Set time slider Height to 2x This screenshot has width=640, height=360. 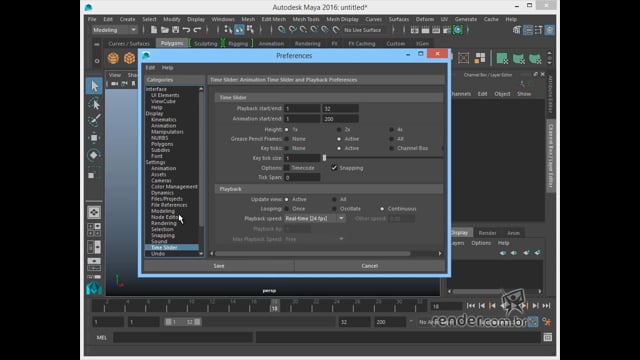tap(339, 129)
